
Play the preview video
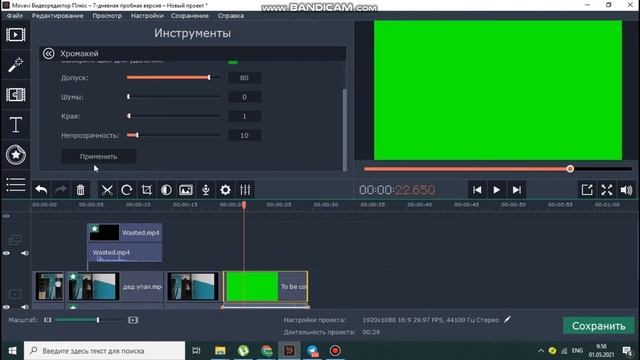tap(496, 190)
